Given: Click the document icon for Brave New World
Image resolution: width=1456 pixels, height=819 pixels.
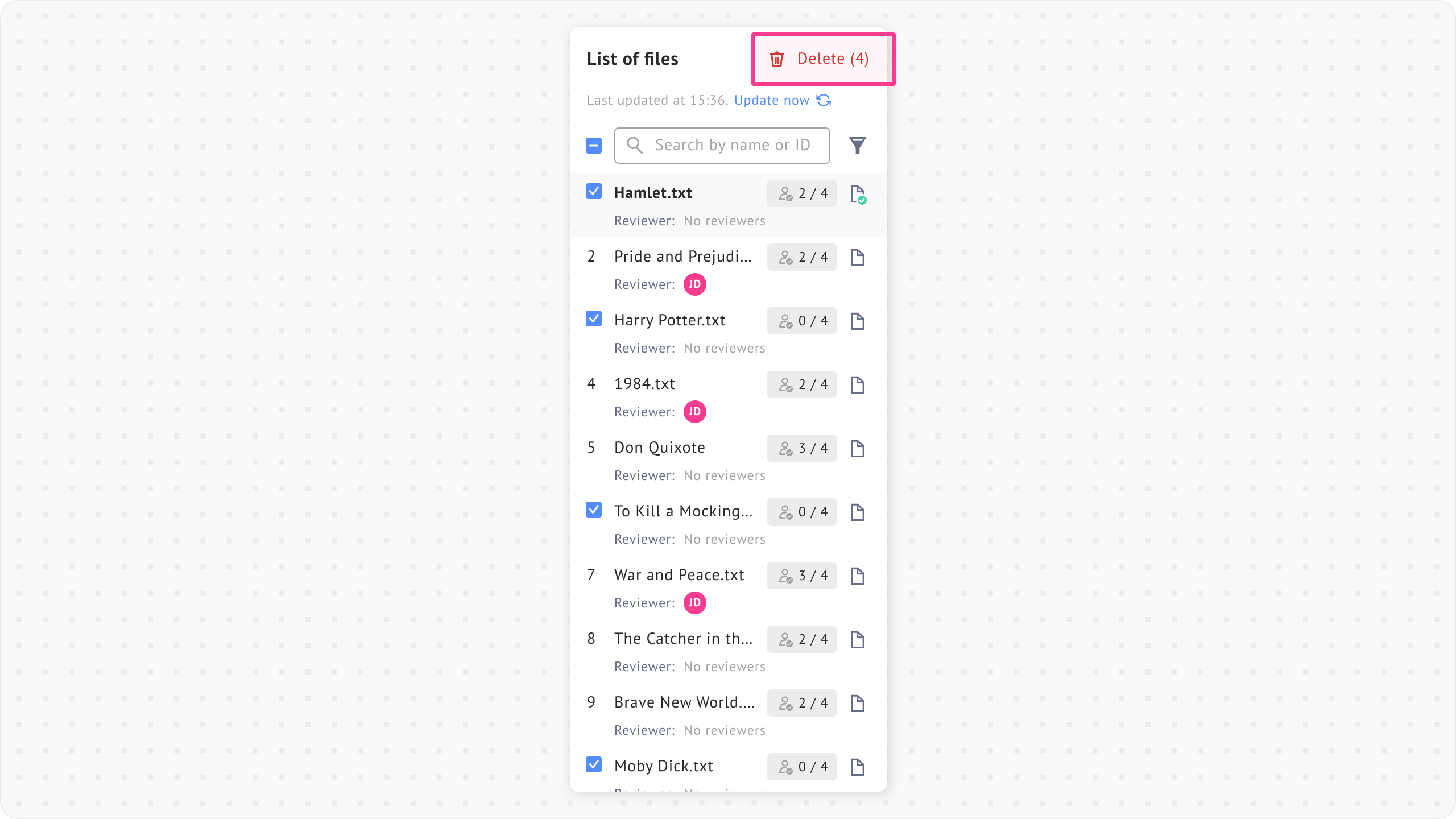Looking at the screenshot, I should 858,704.
